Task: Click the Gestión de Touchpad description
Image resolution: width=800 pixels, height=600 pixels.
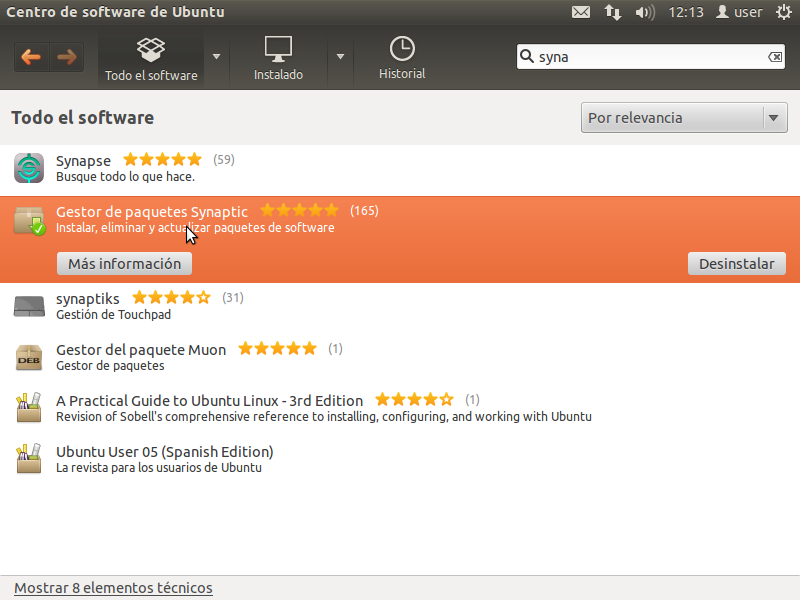Action: click(113, 314)
